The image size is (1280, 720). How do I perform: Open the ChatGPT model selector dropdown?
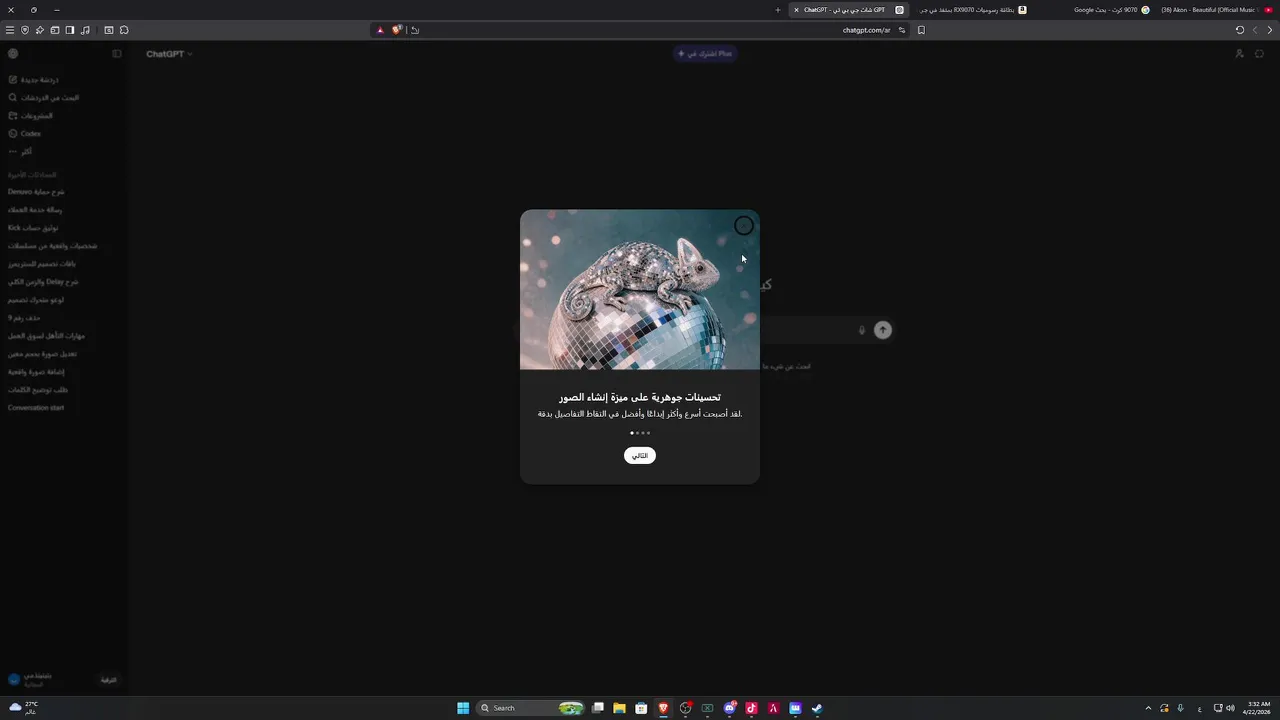click(x=169, y=54)
